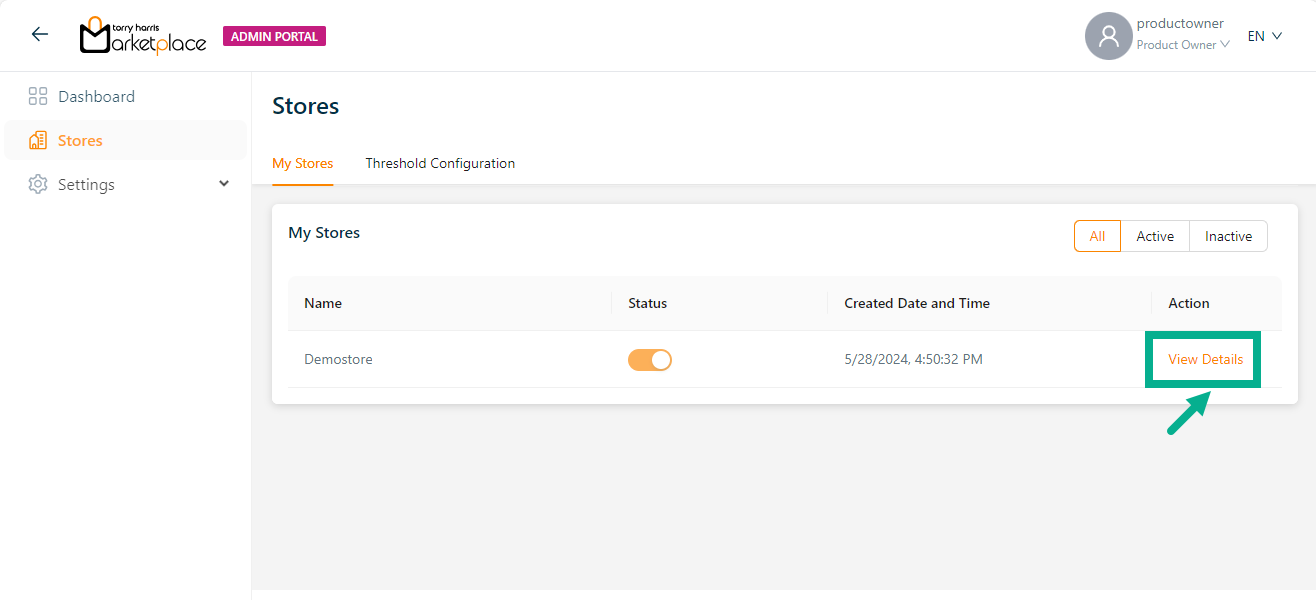
Task: Click the user avatar icon
Action: [x=1108, y=36]
